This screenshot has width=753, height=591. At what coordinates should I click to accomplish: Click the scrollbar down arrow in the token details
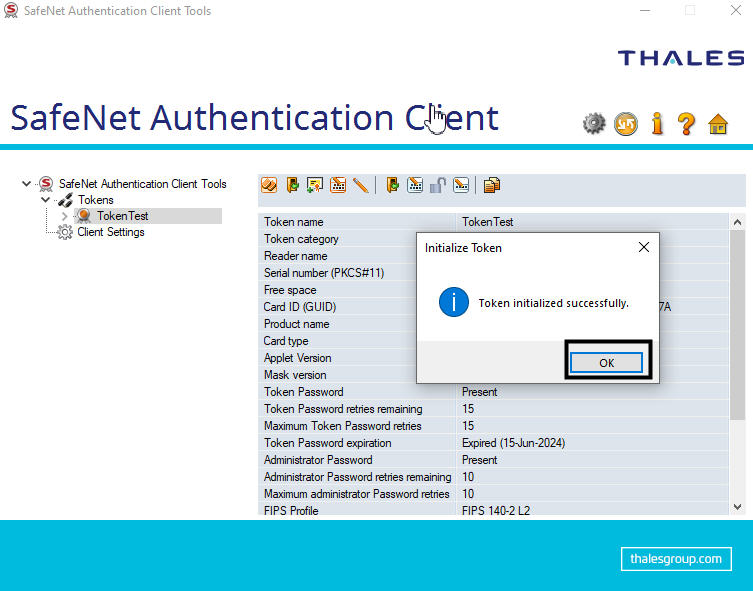pos(738,508)
